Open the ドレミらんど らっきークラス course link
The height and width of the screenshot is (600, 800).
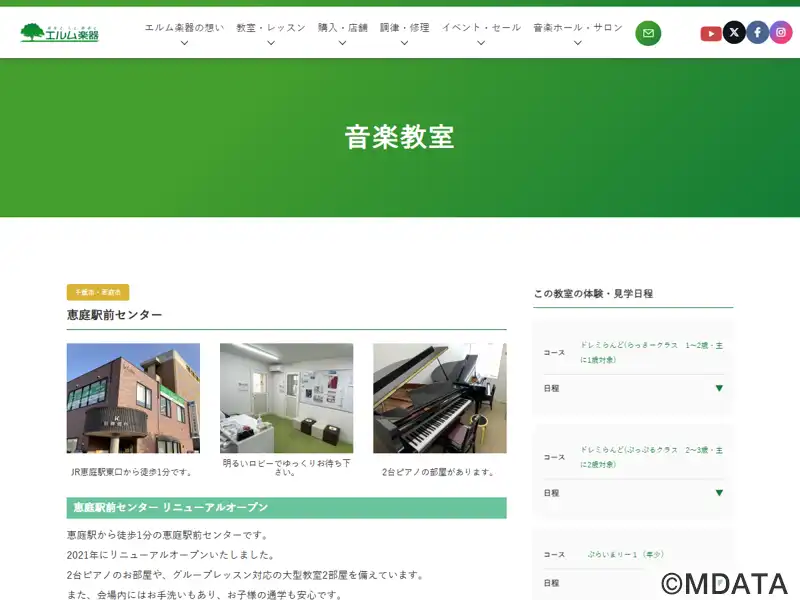coord(651,353)
